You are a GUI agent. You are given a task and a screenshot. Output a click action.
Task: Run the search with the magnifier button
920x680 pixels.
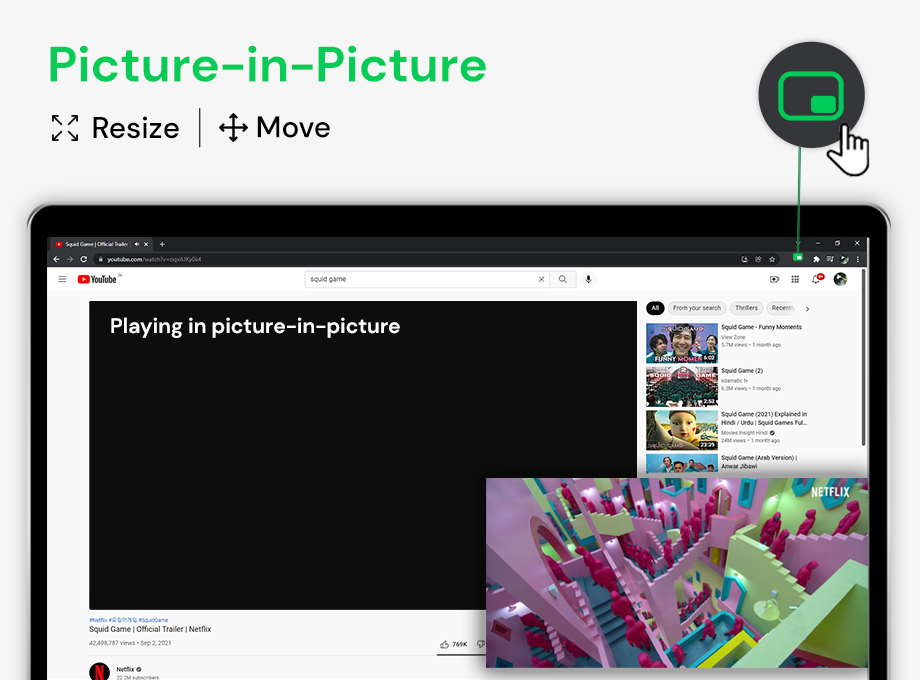coord(563,279)
